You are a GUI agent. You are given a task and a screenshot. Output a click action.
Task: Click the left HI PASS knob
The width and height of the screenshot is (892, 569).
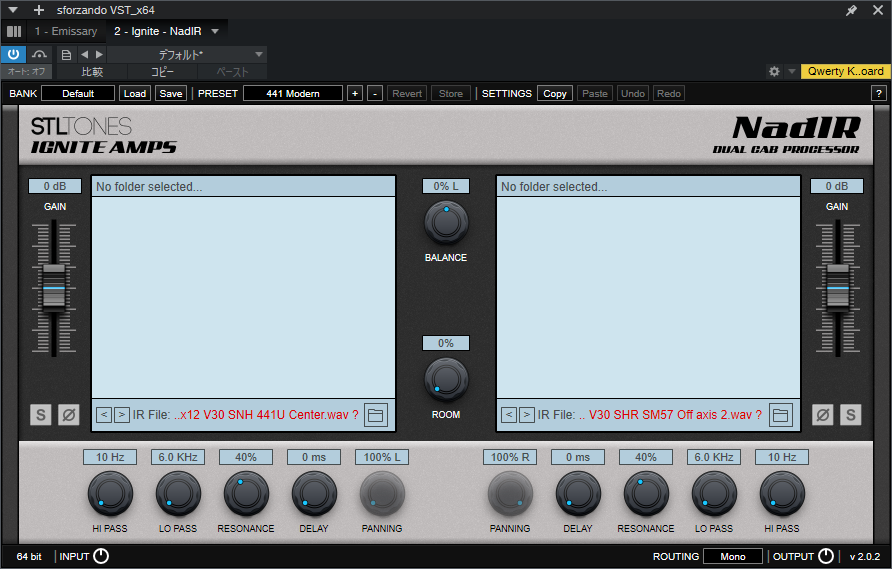110,493
